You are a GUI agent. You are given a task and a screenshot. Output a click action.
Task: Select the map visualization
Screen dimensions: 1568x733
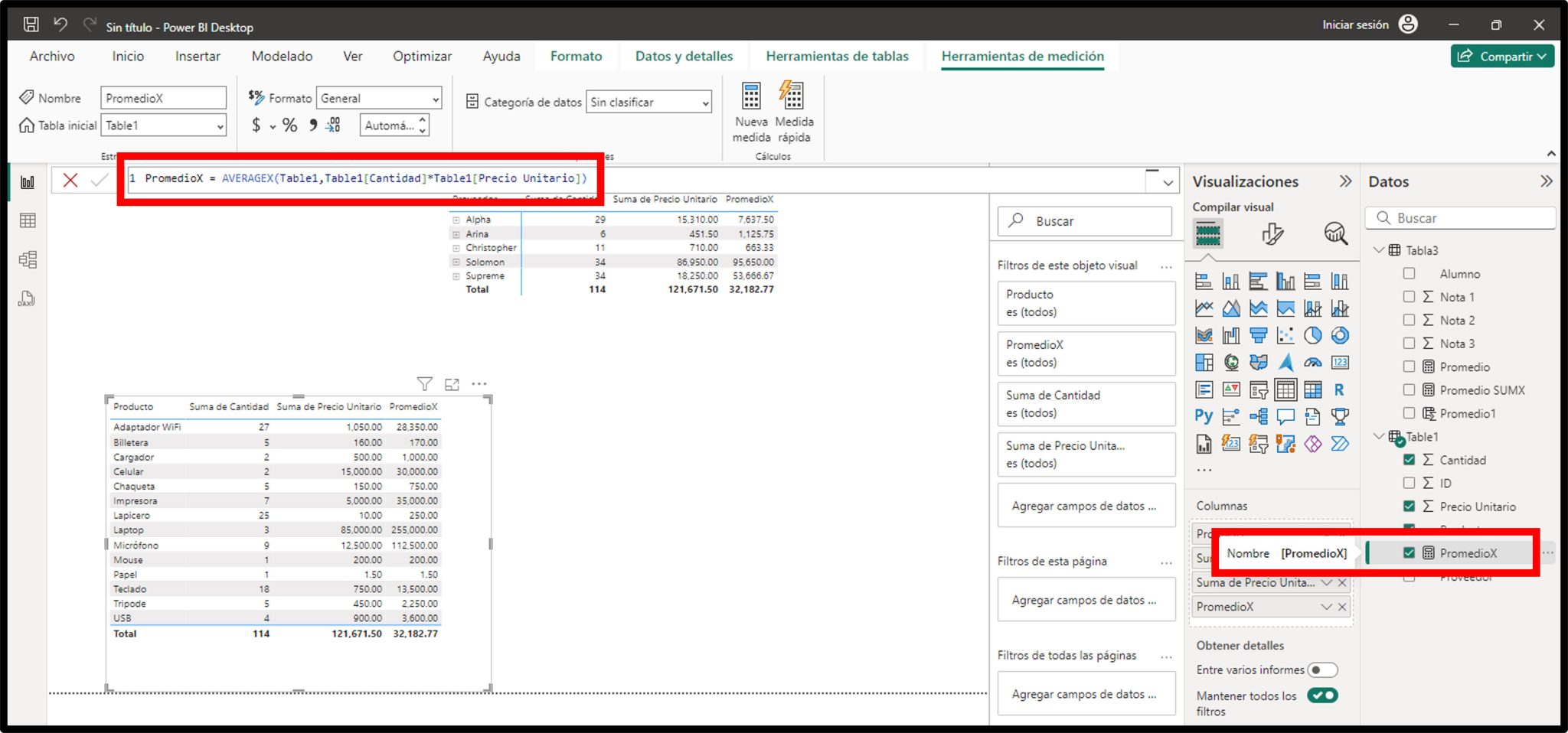pos(1232,362)
